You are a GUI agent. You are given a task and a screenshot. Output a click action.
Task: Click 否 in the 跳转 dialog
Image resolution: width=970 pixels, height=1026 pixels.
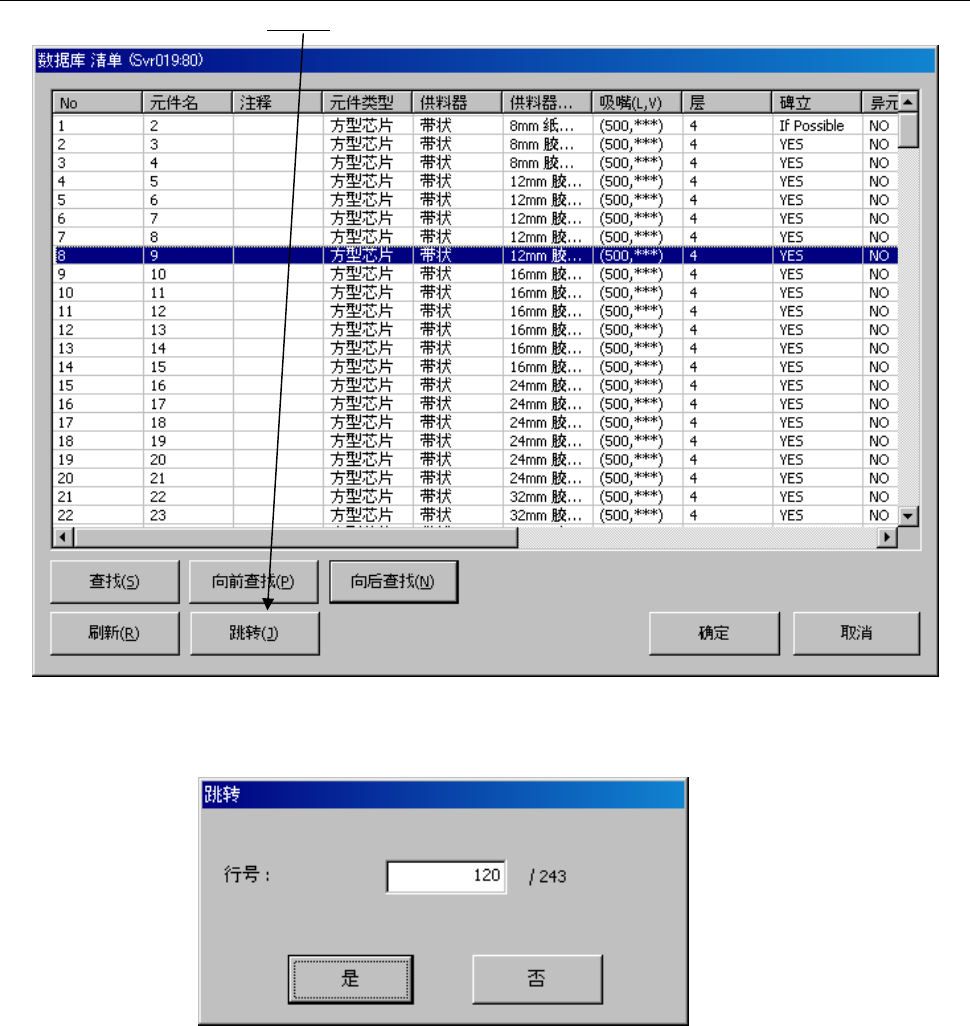(537, 979)
